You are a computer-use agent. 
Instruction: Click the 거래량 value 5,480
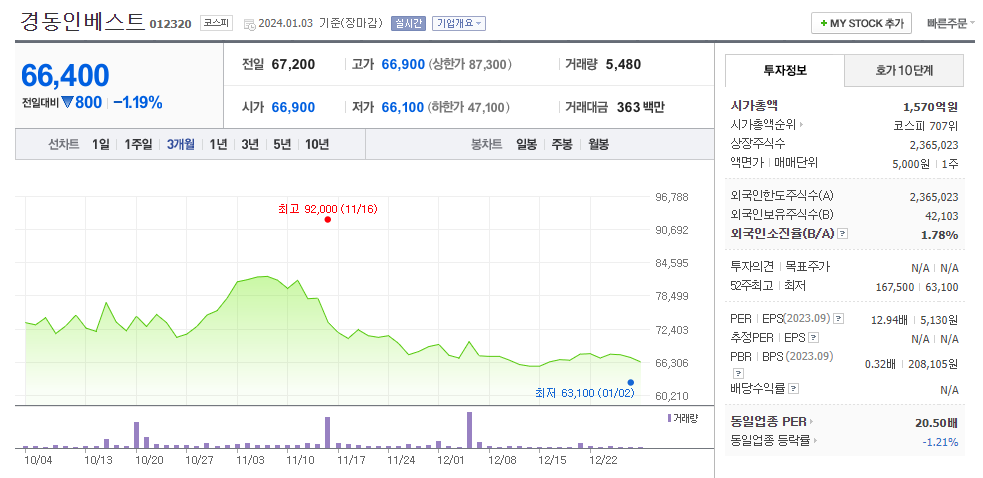pyautogui.click(x=623, y=64)
